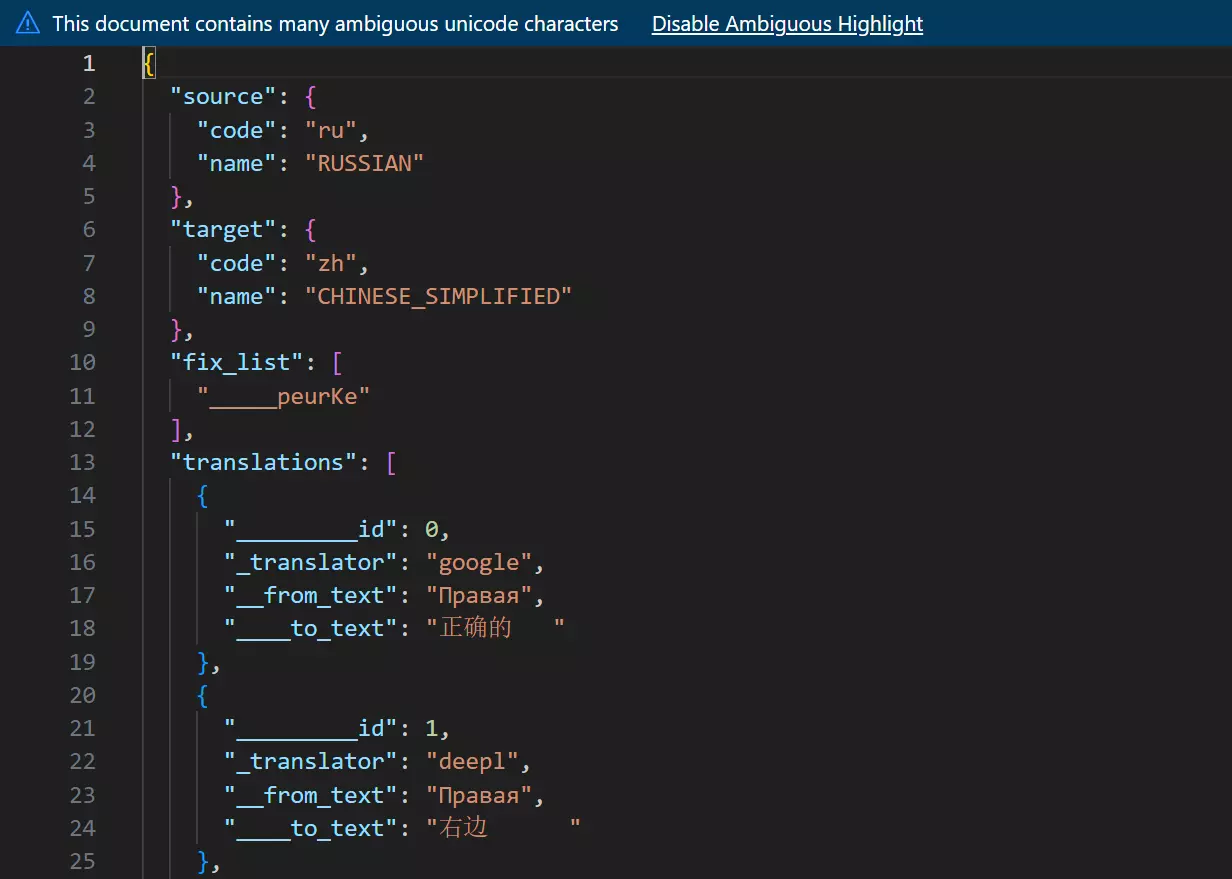This screenshot has width=1232, height=879.
Task: Click the "右边" translation value
Action: [503, 828]
